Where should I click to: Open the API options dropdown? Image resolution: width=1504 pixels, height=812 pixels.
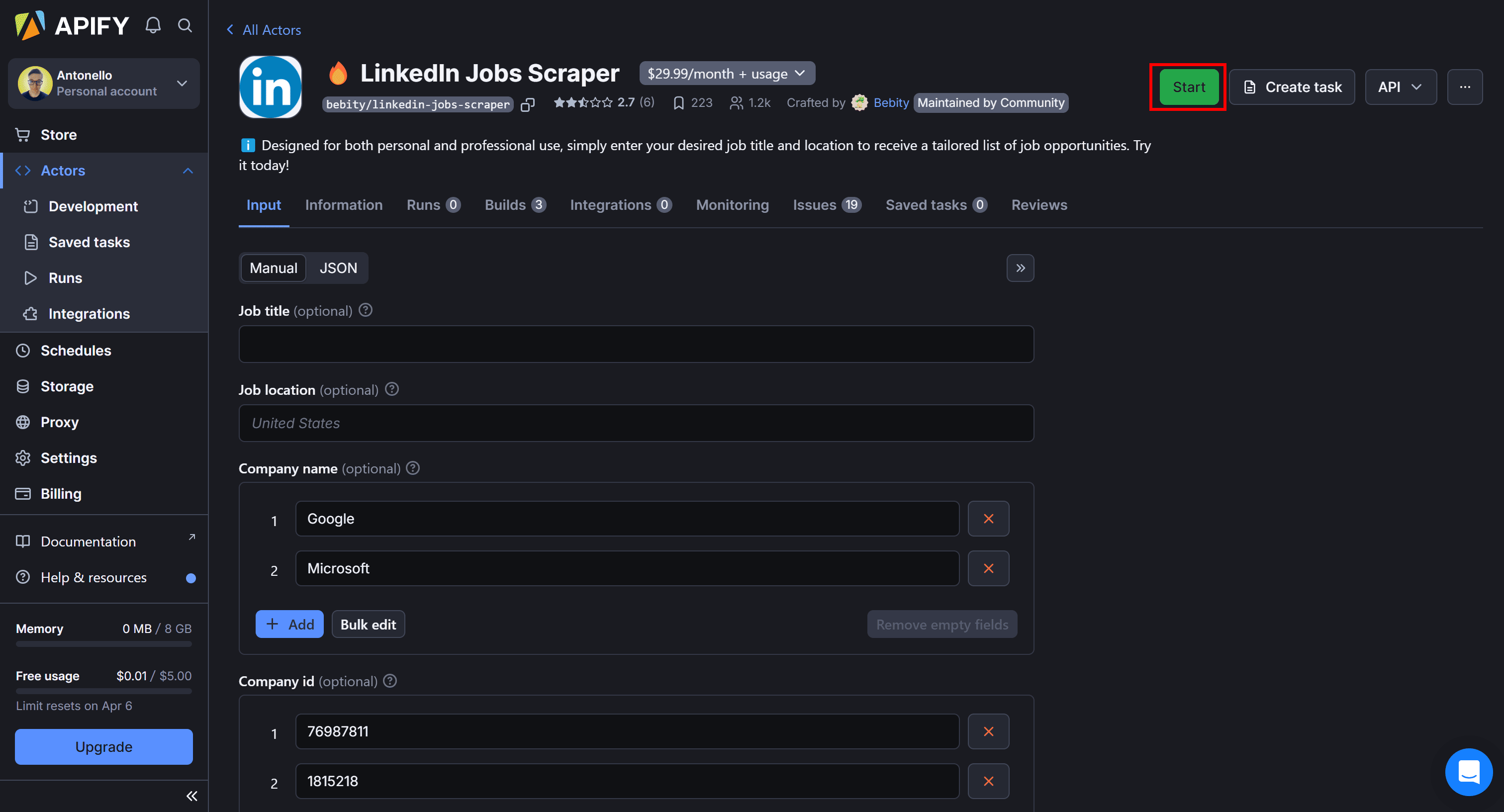(x=1401, y=87)
